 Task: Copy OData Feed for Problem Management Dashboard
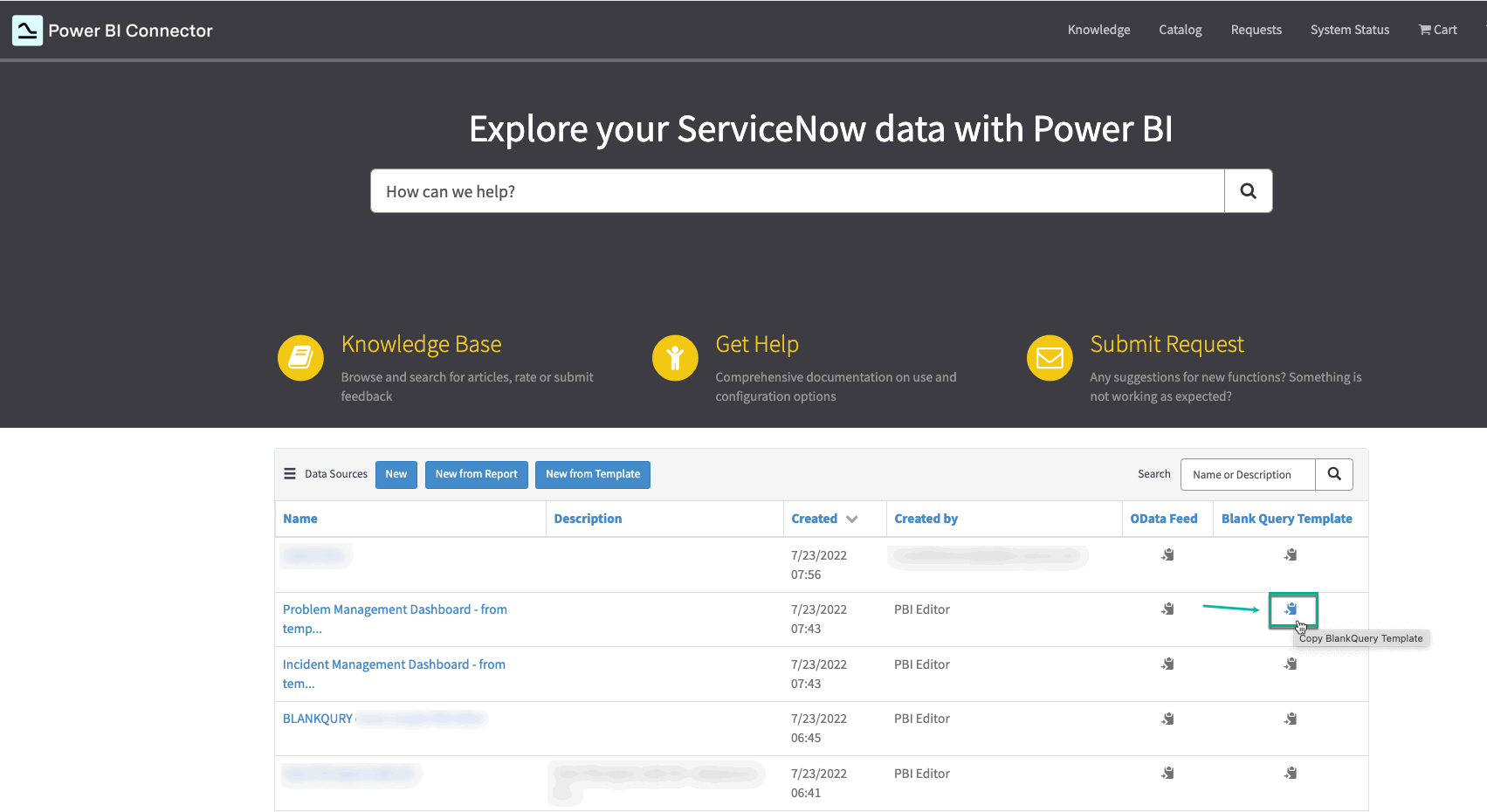(1167, 609)
